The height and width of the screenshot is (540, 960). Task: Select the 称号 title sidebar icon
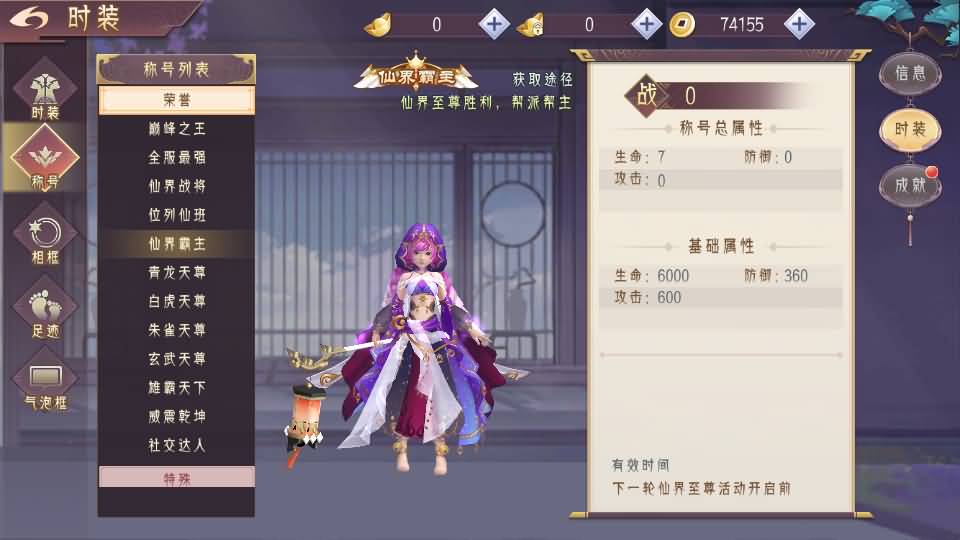pyautogui.click(x=45, y=159)
